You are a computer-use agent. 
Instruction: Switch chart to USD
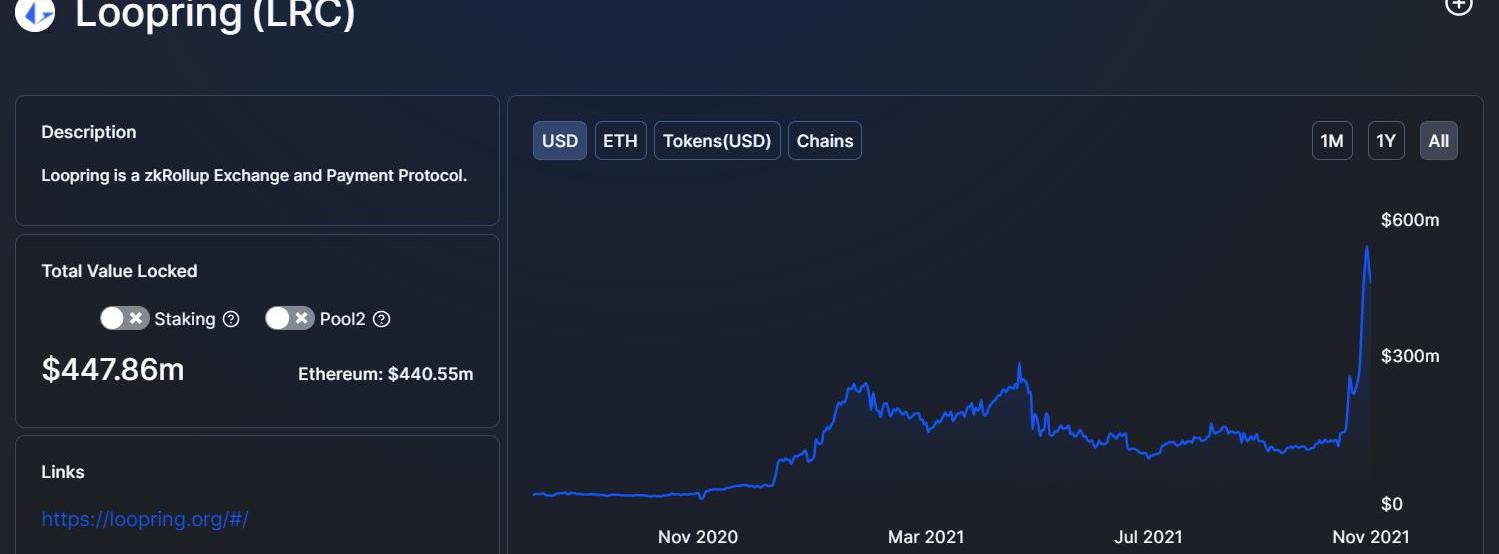pyautogui.click(x=560, y=141)
